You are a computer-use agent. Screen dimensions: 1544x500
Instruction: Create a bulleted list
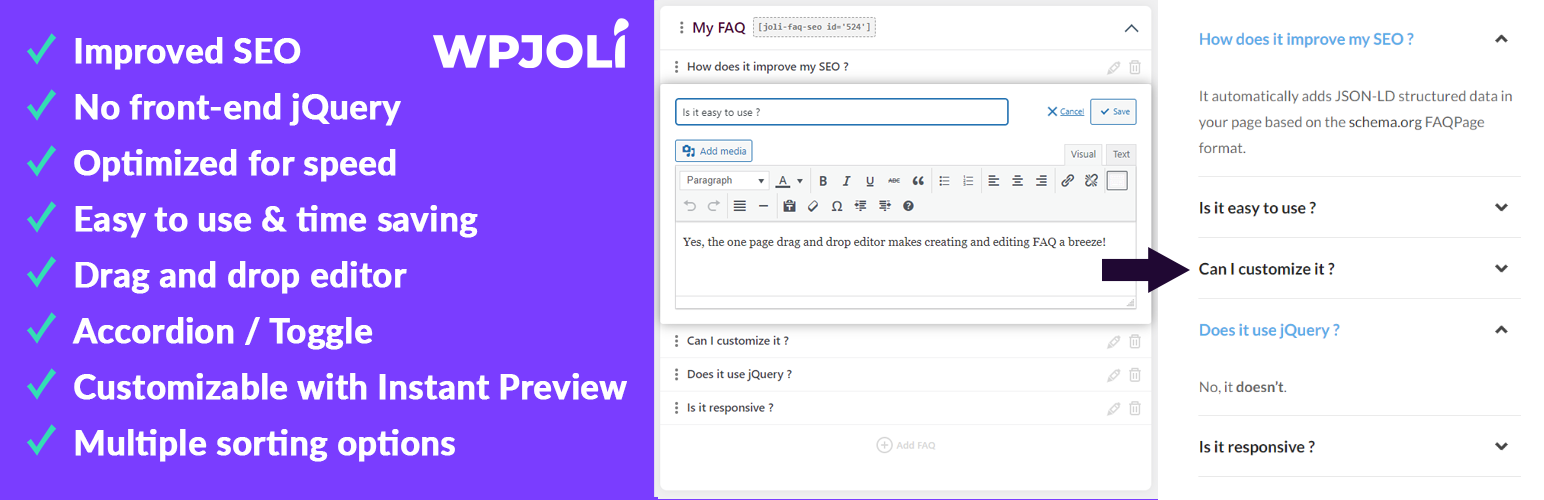[x=944, y=181]
